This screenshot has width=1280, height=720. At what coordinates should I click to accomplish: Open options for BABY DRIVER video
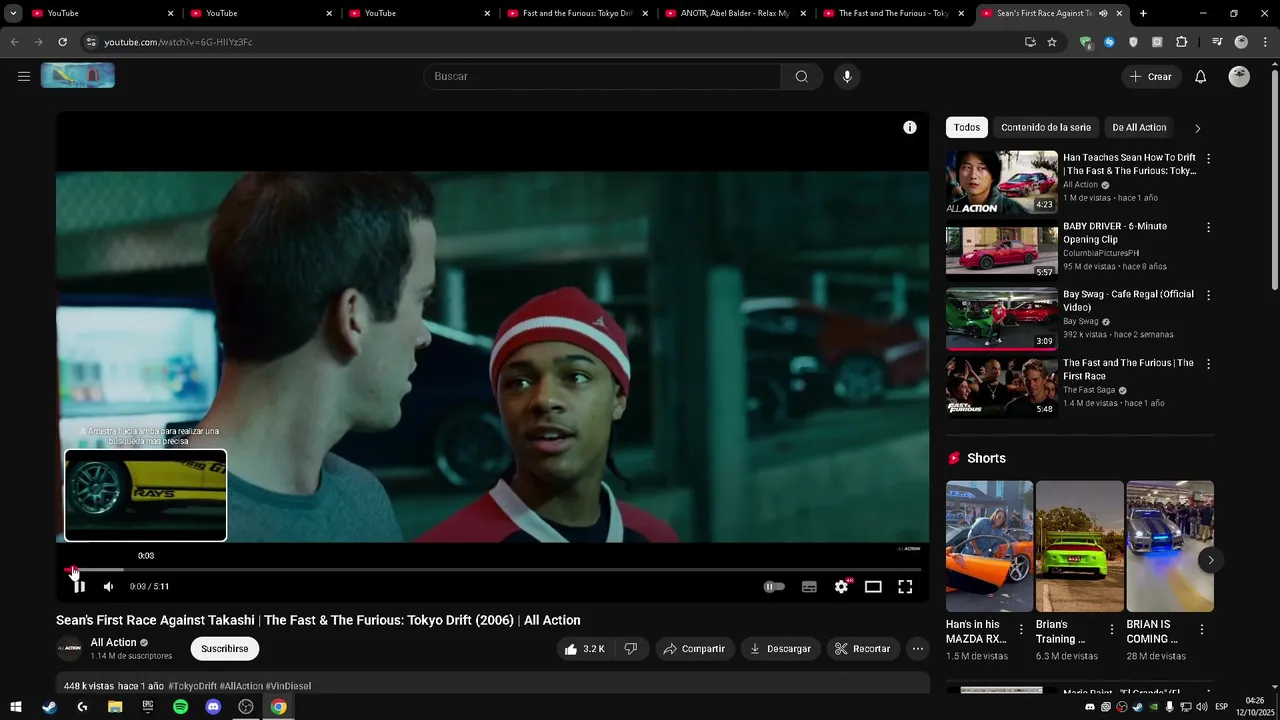tap(1208, 228)
